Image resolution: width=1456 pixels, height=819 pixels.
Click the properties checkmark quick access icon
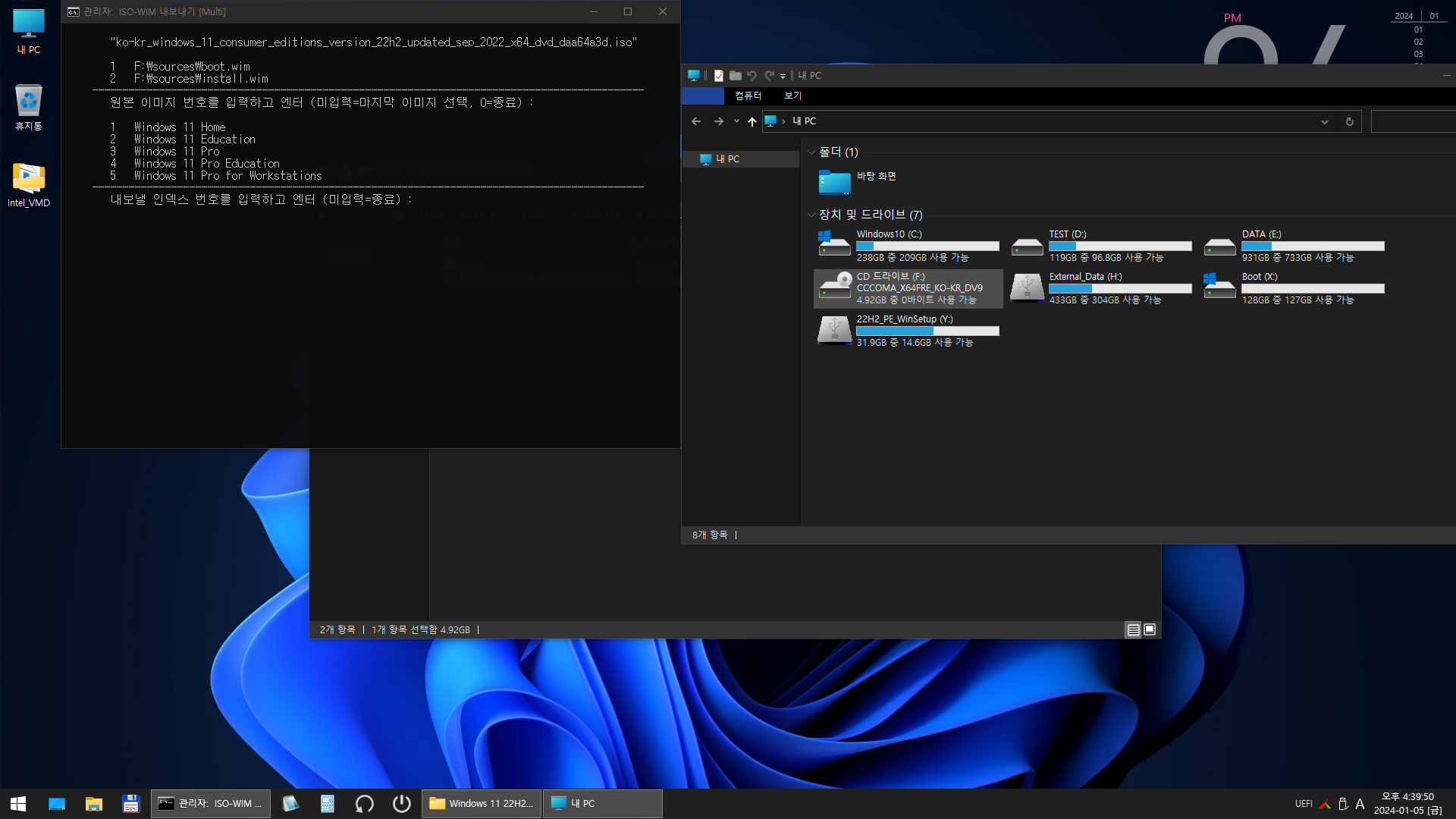pos(719,76)
